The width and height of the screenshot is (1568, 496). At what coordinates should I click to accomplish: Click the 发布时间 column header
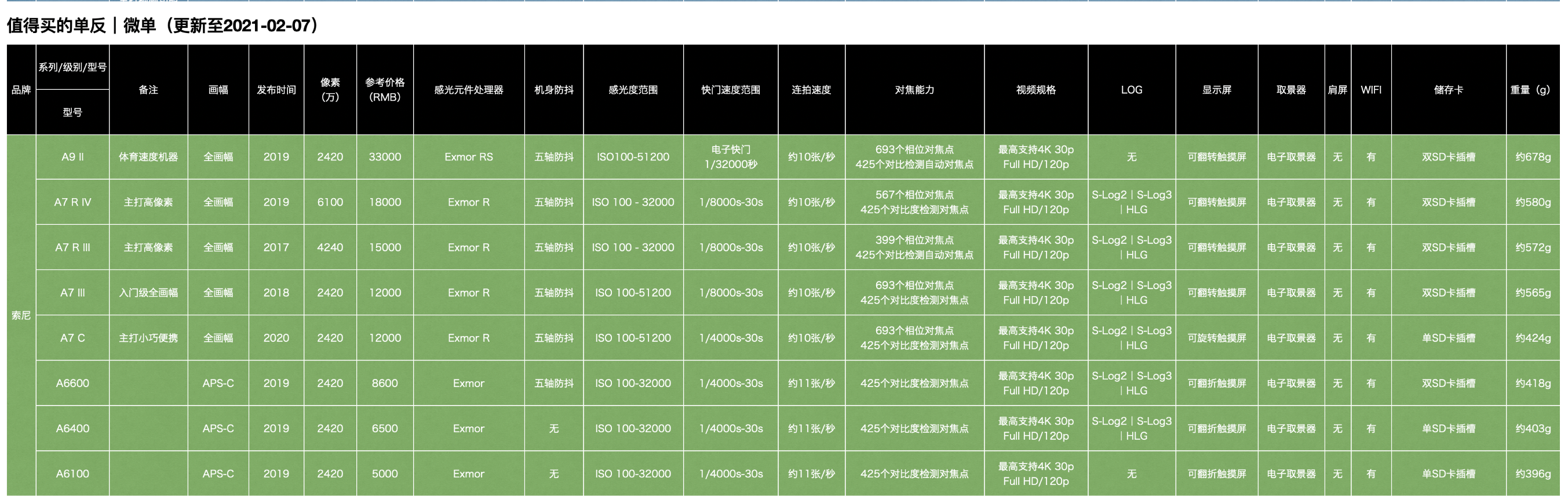click(276, 89)
